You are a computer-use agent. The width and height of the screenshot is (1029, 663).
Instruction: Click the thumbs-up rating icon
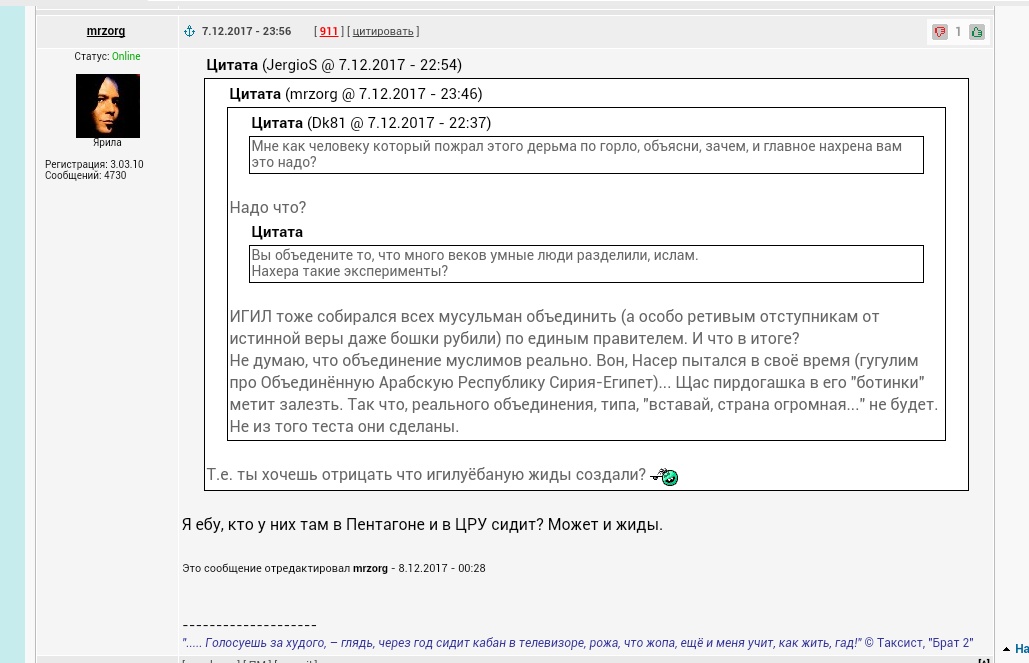coord(976,32)
